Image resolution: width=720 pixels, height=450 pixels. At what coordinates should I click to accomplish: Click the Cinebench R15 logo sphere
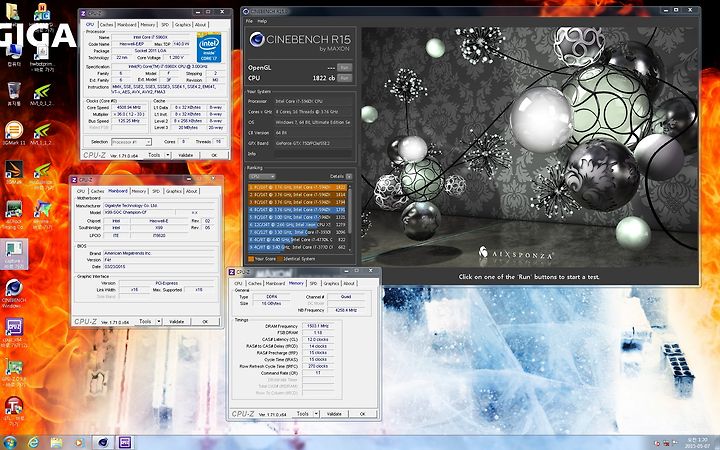coord(257,39)
